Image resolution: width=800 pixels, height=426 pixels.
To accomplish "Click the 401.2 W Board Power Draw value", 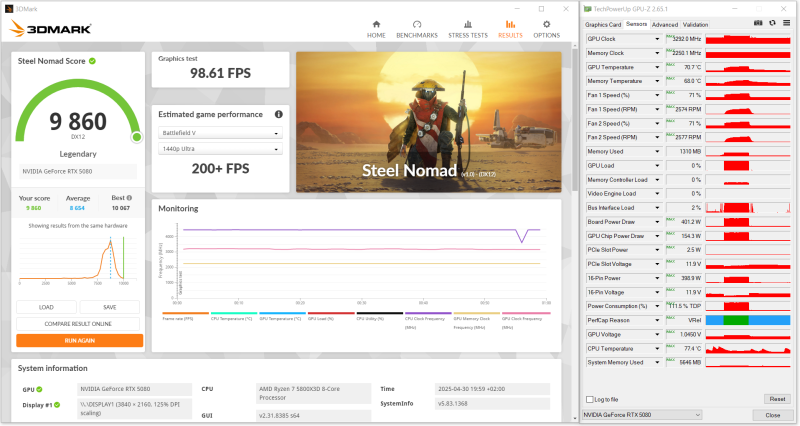I will click(691, 222).
